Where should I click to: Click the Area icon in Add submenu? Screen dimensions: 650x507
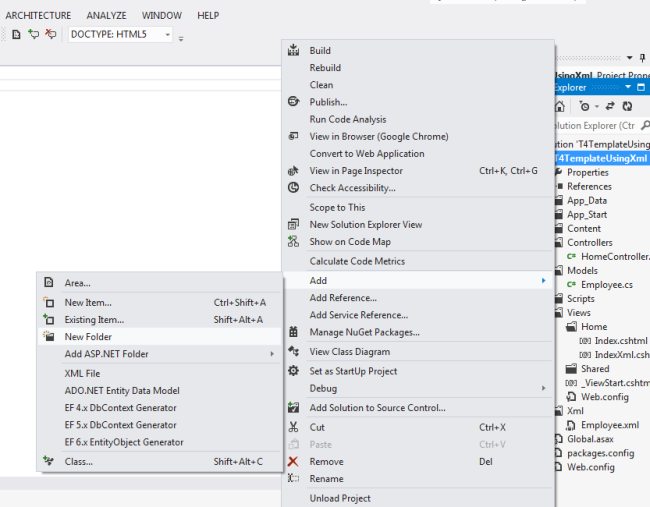coord(49,282)
